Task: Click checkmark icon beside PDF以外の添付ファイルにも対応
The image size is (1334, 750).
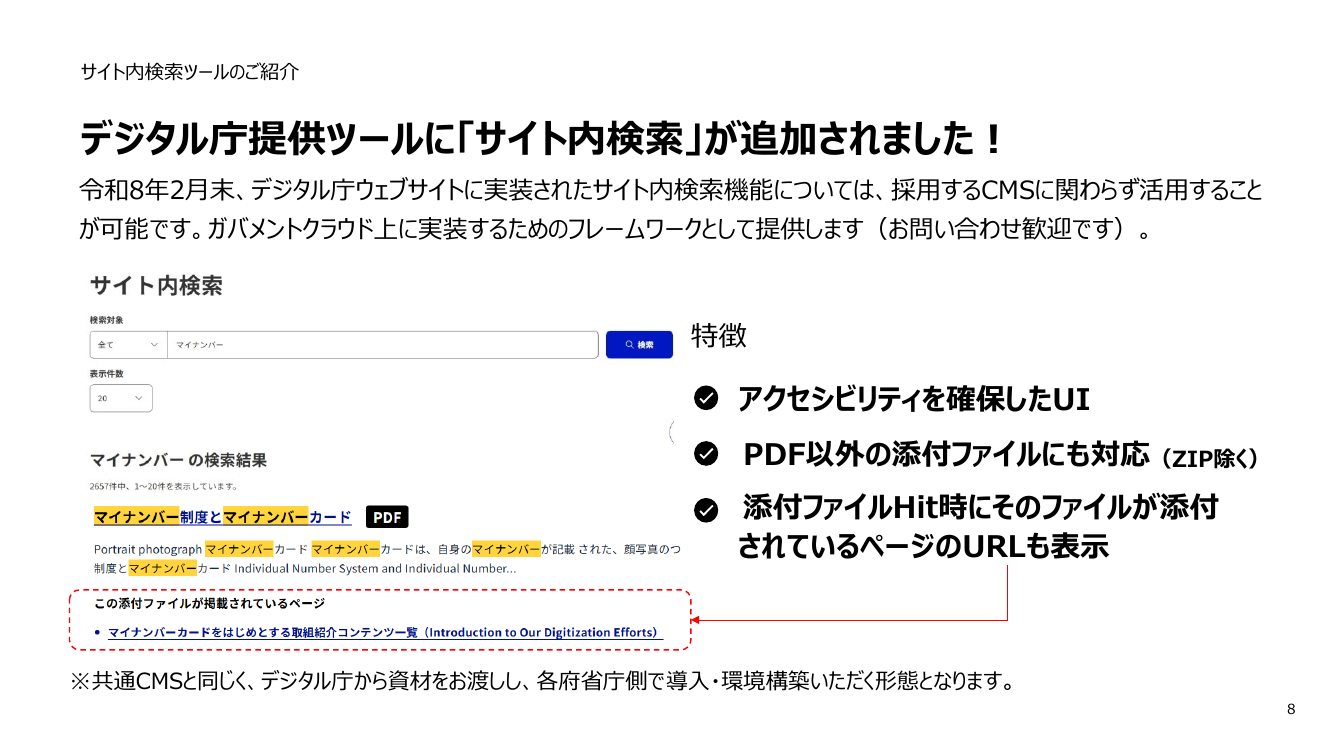Action: [706, 455]
